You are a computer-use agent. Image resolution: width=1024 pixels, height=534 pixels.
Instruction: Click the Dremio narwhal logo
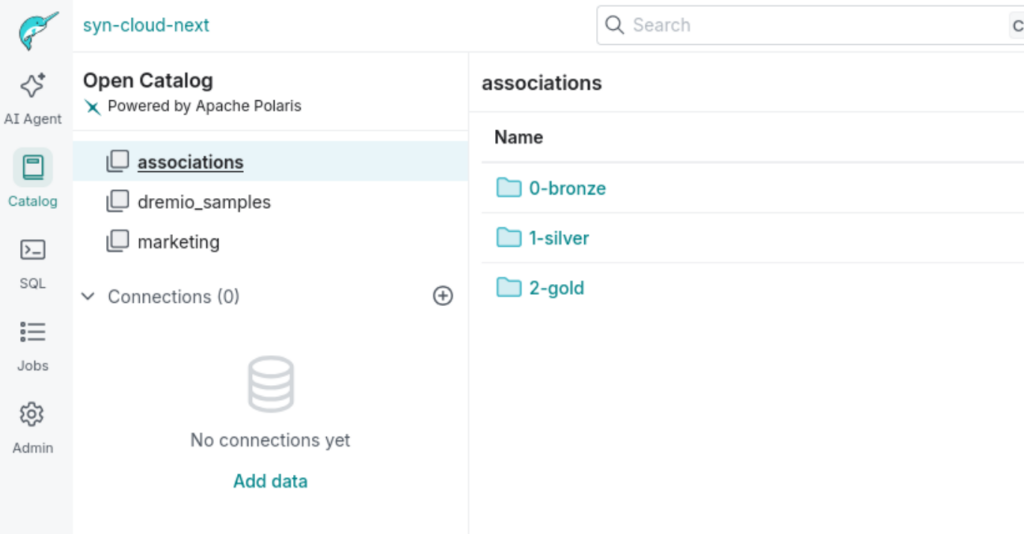pos(39,30)
